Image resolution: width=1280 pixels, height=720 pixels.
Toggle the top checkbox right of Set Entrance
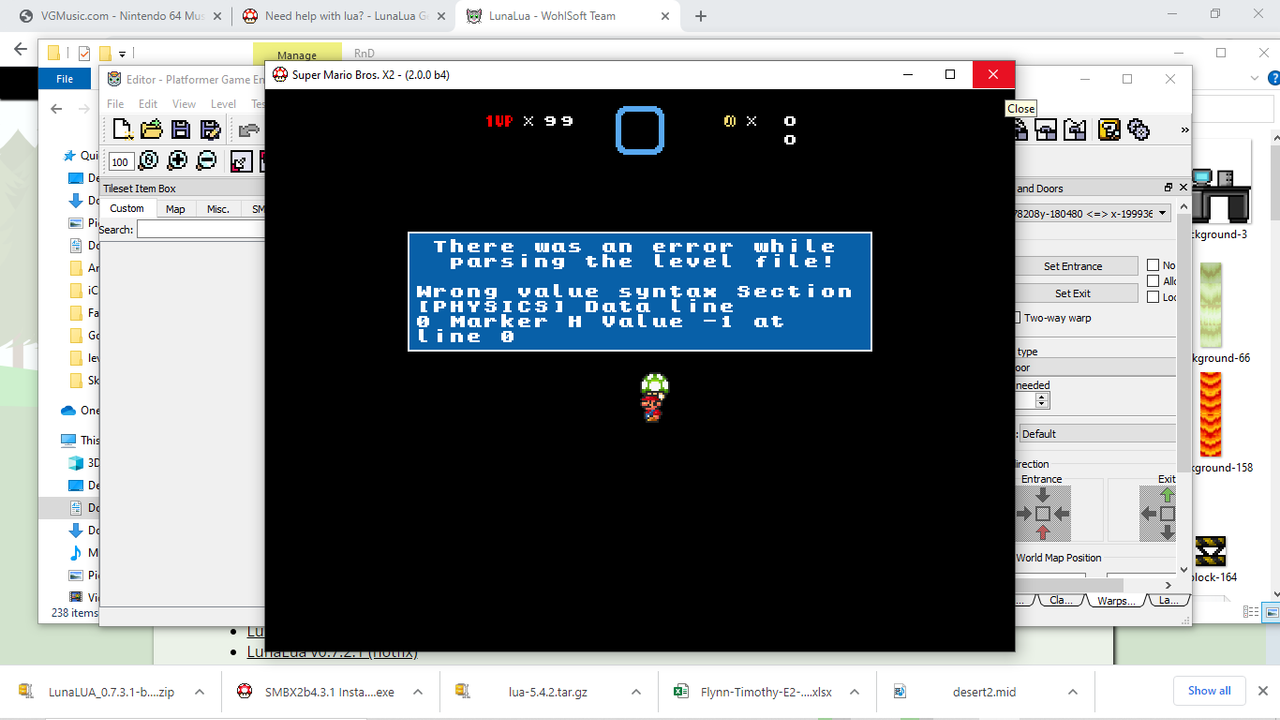(x=1153, y=265)
